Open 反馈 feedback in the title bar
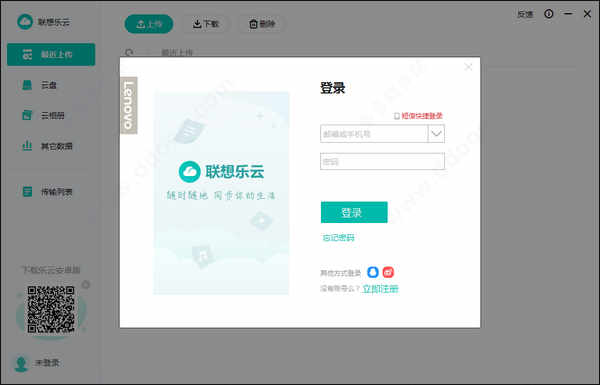This screenshot has width=600, height=385. point(525,14)
